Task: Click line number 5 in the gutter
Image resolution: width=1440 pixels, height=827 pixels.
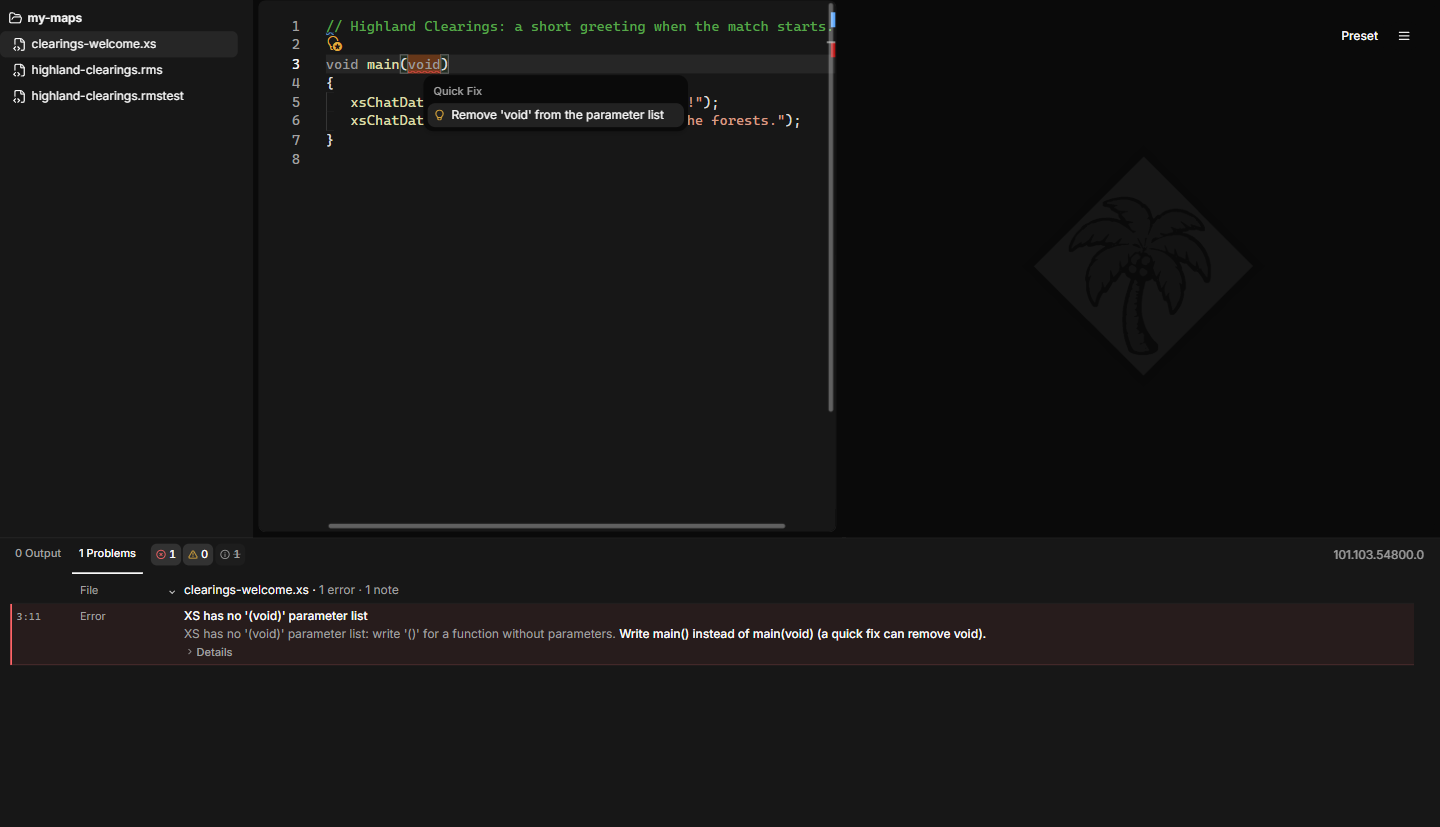Action: tap(295, 102)
